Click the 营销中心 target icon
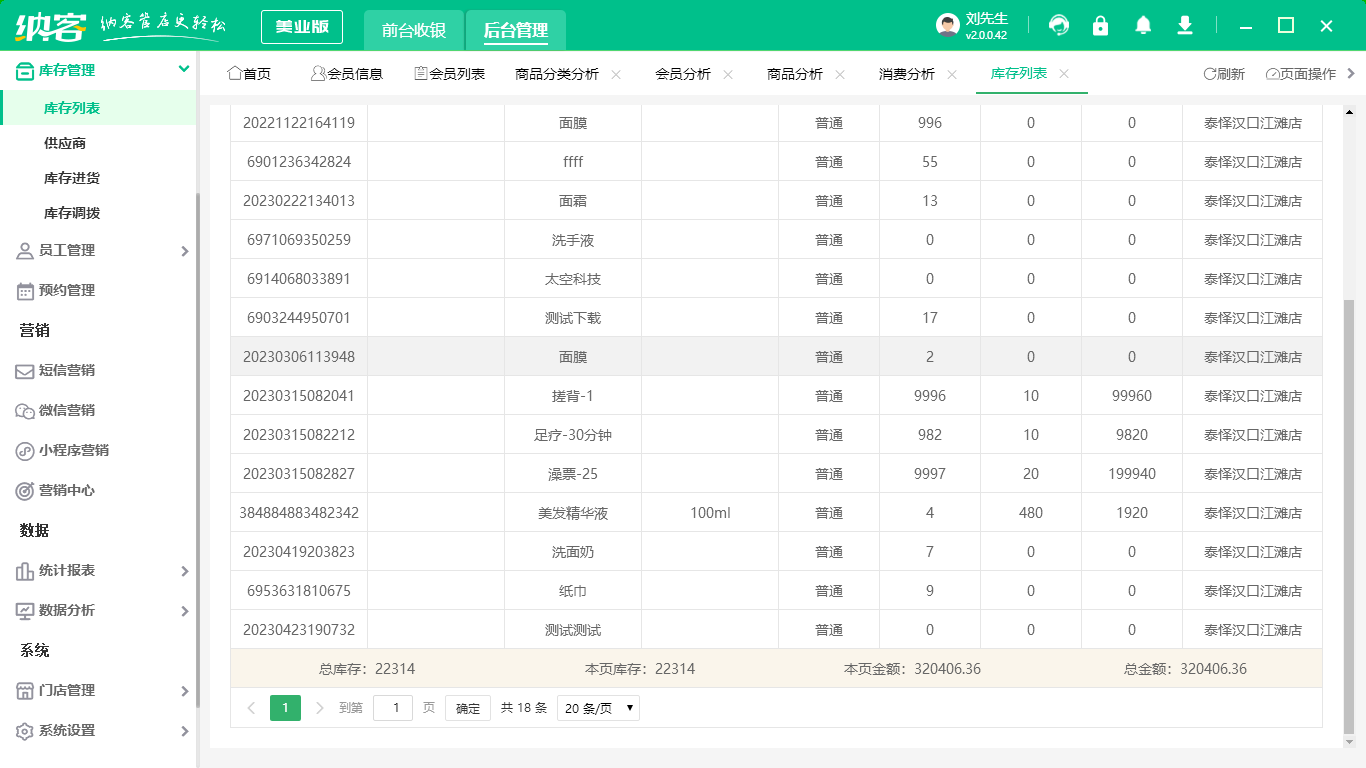This screenshot has height=768, width=1366. (25, 491)
